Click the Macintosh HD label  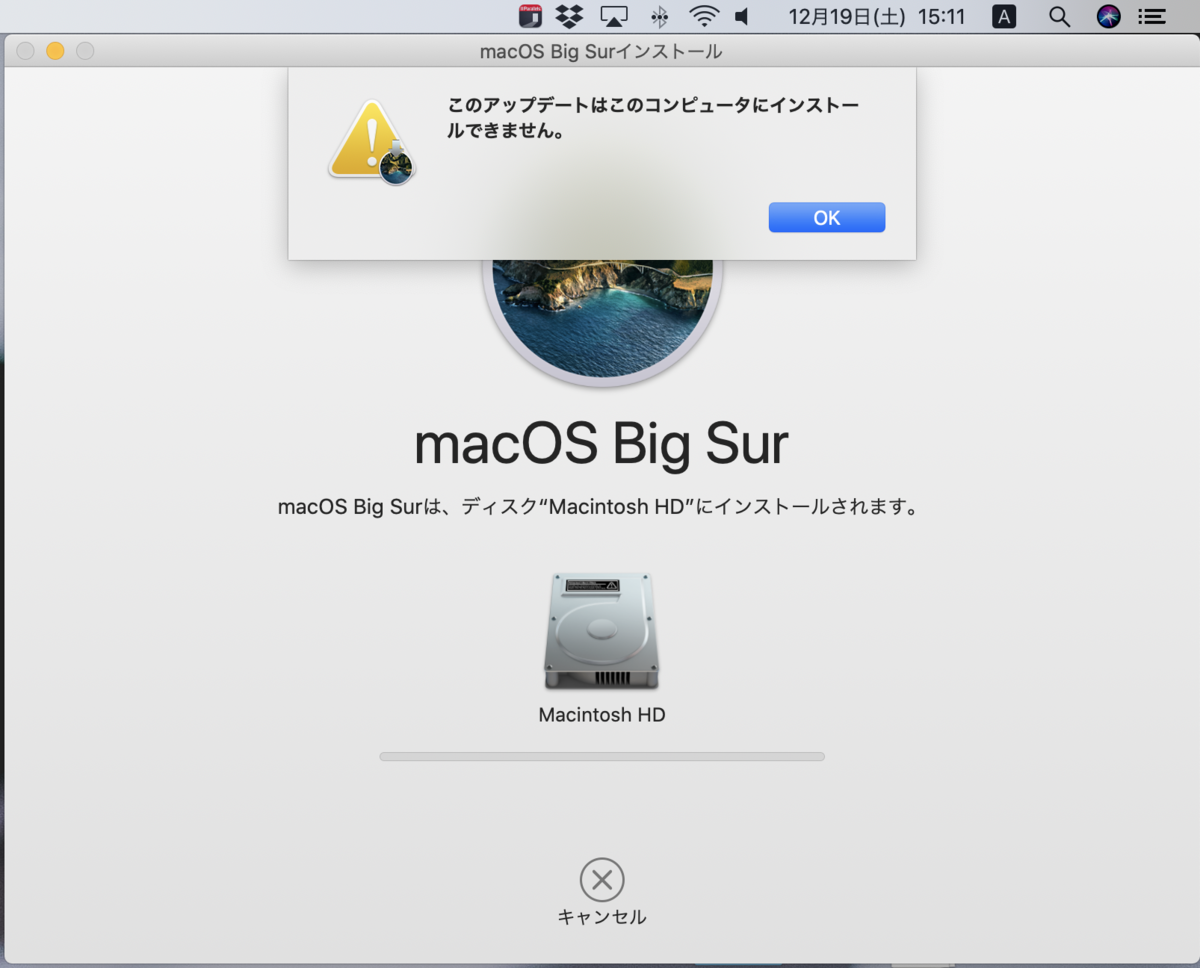[x=602, y=715]
